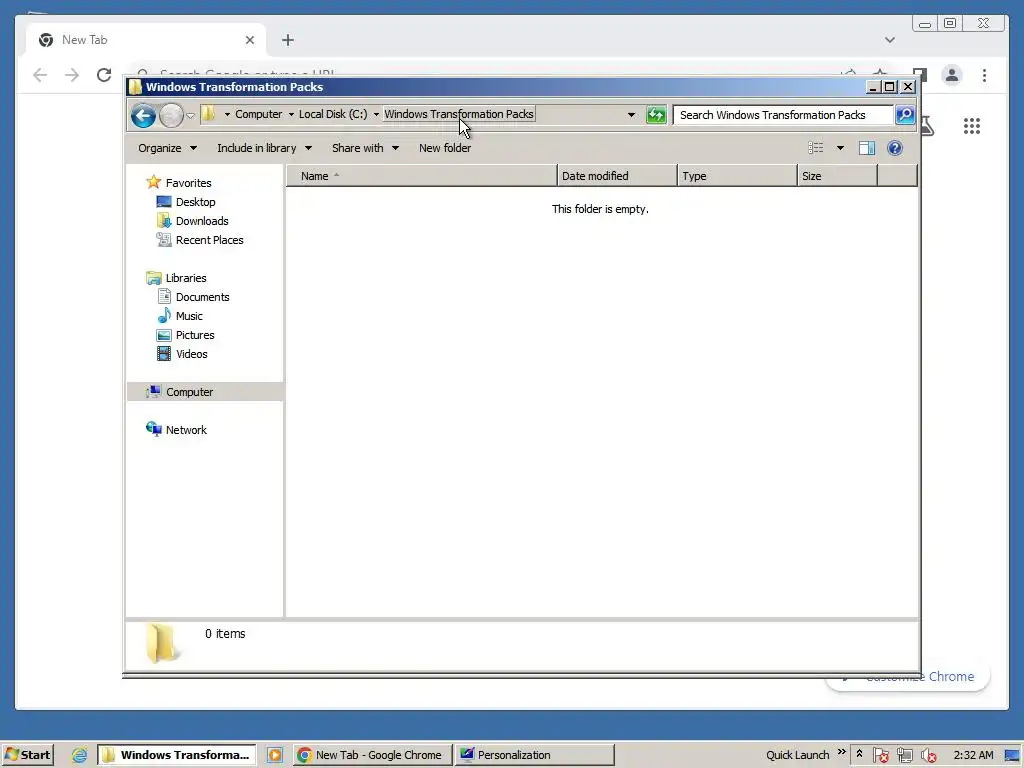Open the Documents library
Screen dimensions: 1024x768
[202, 297]
